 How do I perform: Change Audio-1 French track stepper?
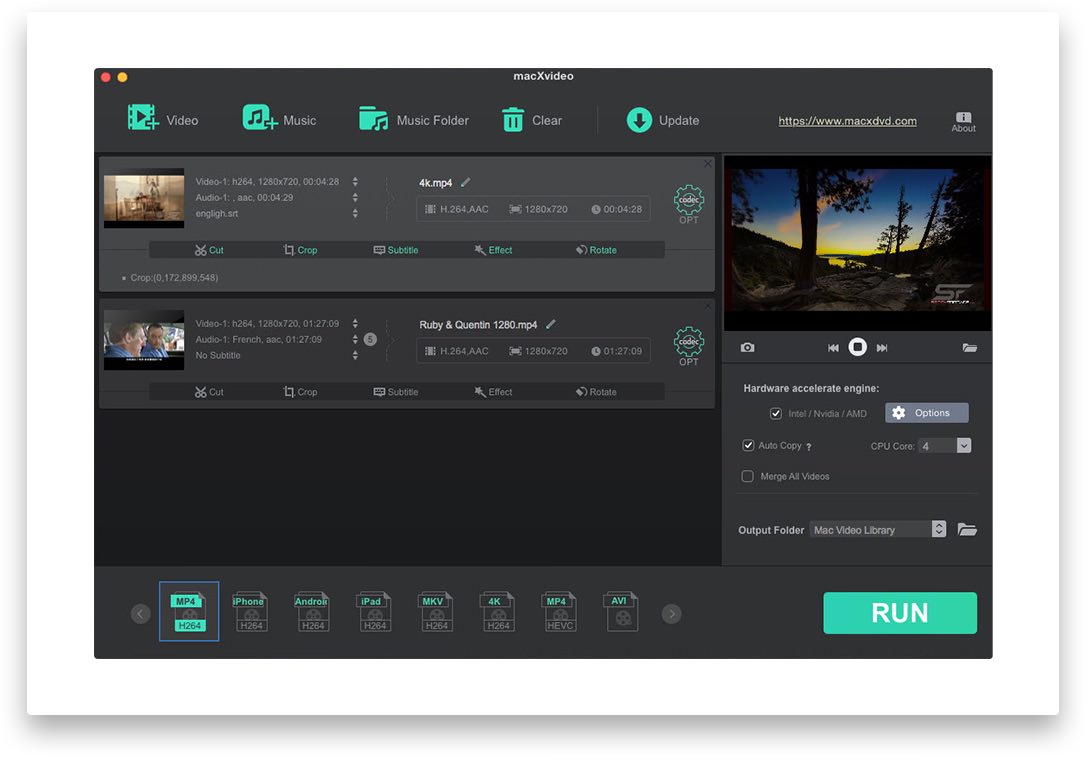[355, 339]
